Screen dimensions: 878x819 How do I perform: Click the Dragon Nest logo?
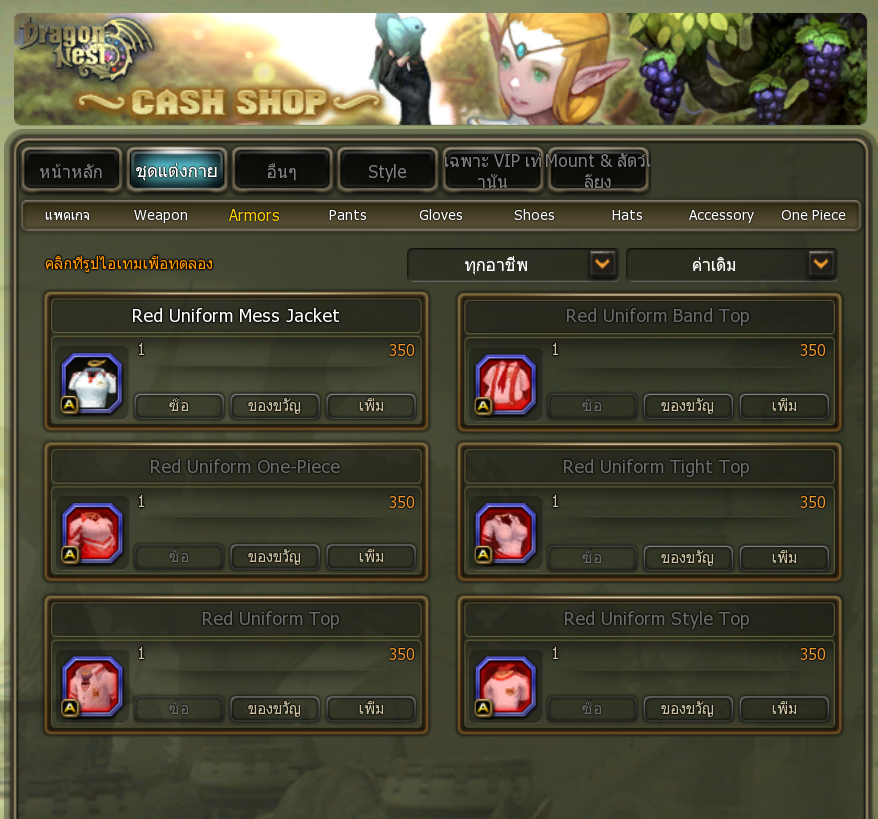click(x=84, y=48)
